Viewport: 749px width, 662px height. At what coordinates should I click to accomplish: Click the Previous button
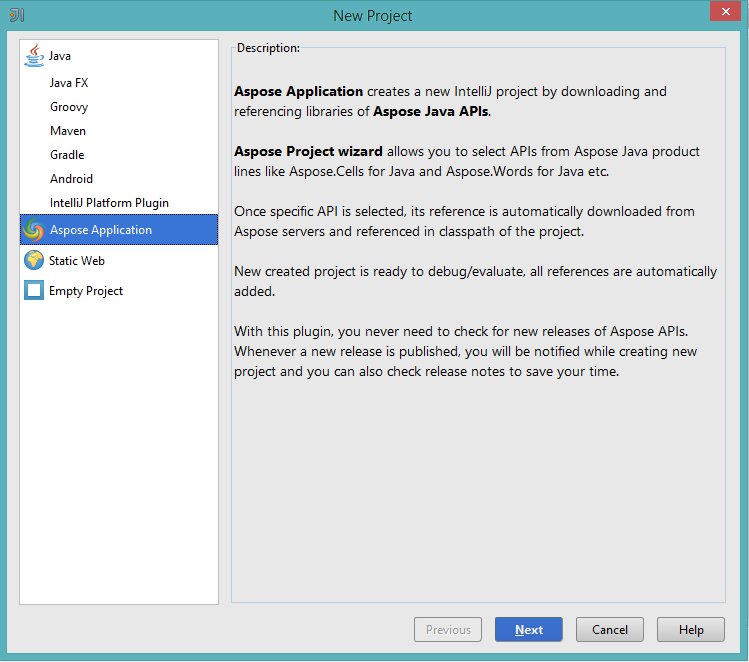tap(448, 630)
